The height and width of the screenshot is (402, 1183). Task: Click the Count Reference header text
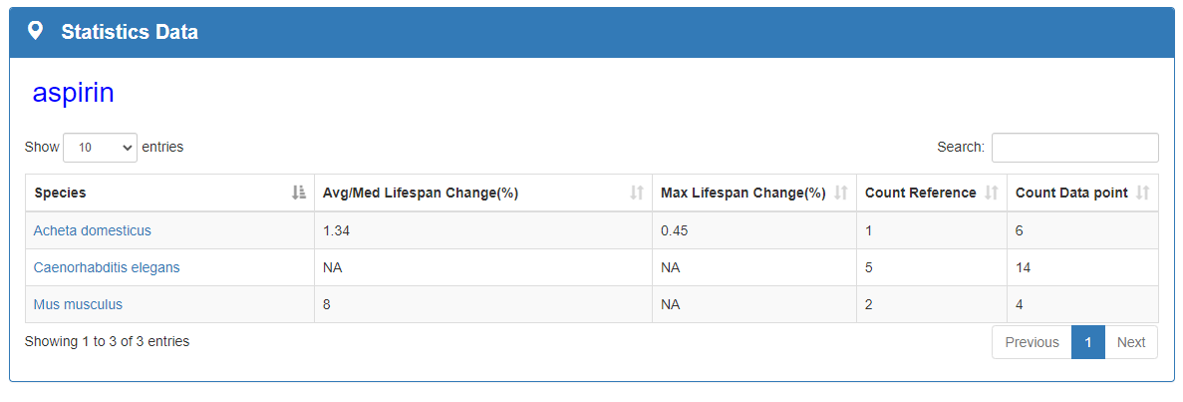coord(920,193)
